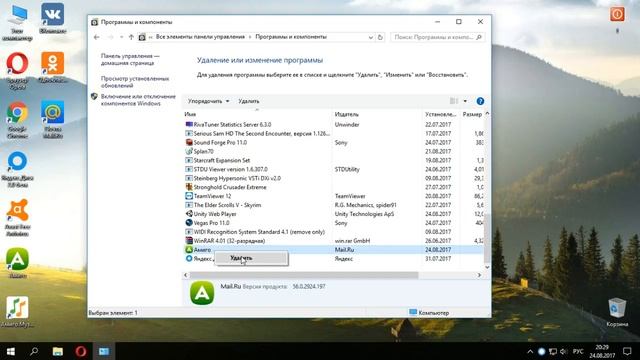640x360 pixels.
Task: Choose Удалить in the context menu
Action: coord(251,258)
